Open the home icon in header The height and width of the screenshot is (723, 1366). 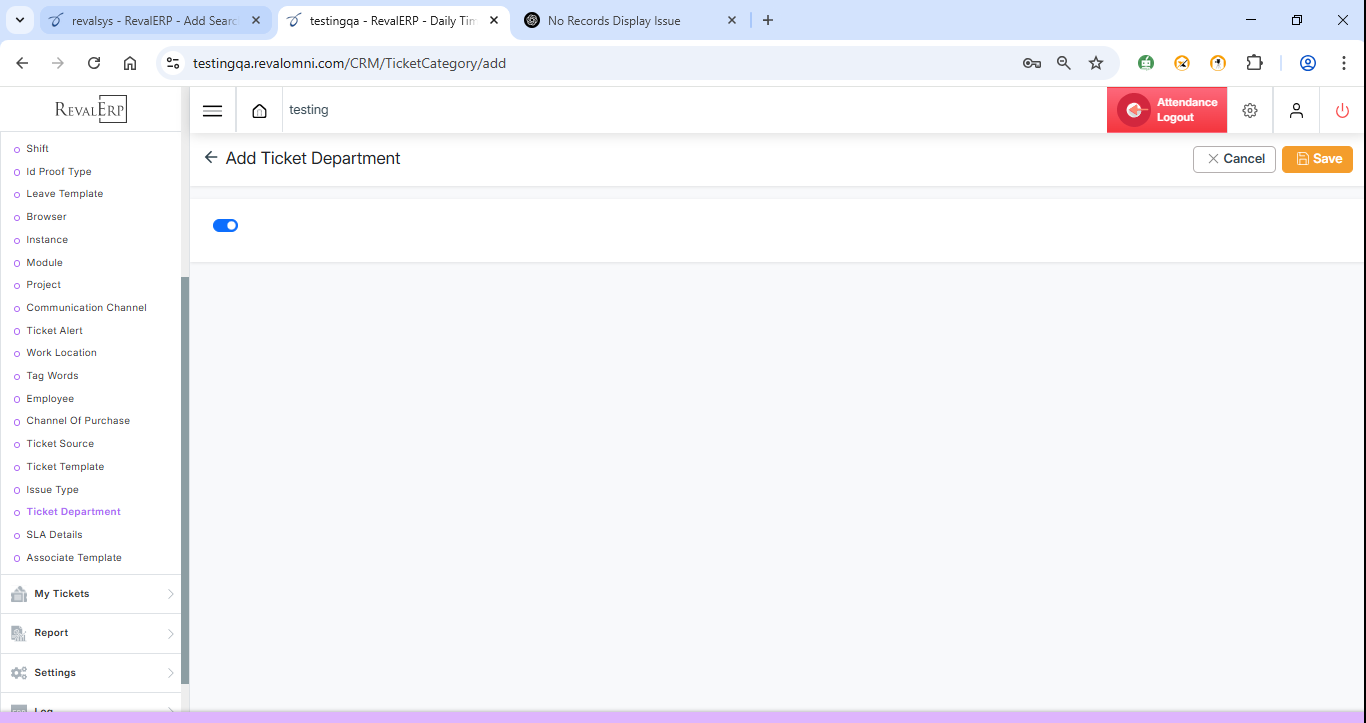[259, 111]
